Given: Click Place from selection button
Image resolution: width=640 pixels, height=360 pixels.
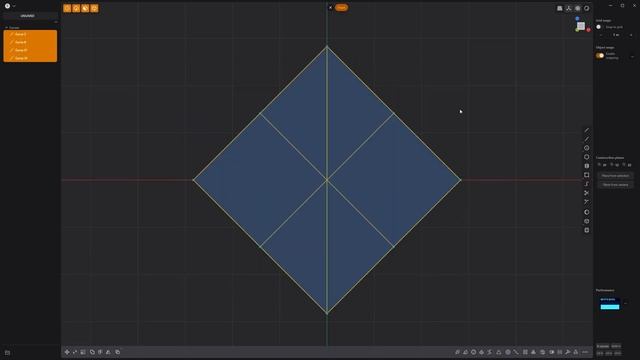Looking at the screenshot, I should [616, 176].
